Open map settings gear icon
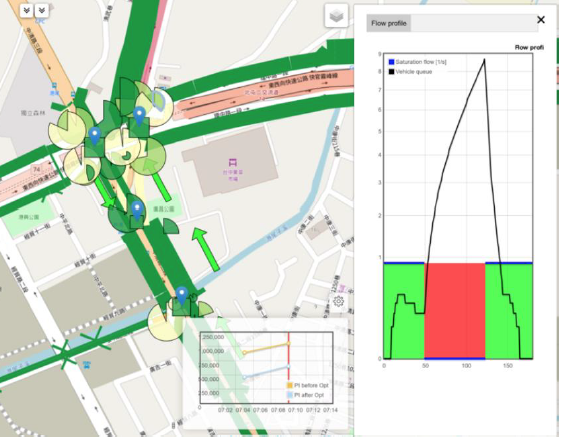Screen dimensions: 561x441 click(x=338, y=301)
